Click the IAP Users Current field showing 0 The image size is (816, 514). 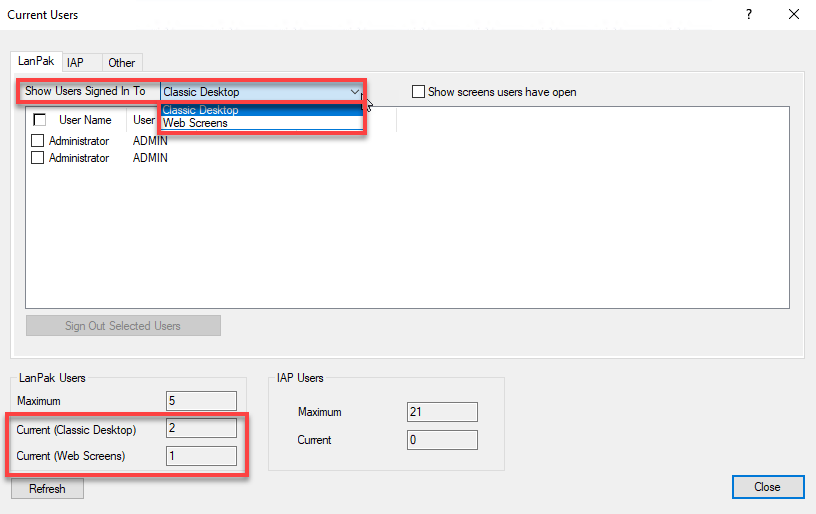[442, 440]
